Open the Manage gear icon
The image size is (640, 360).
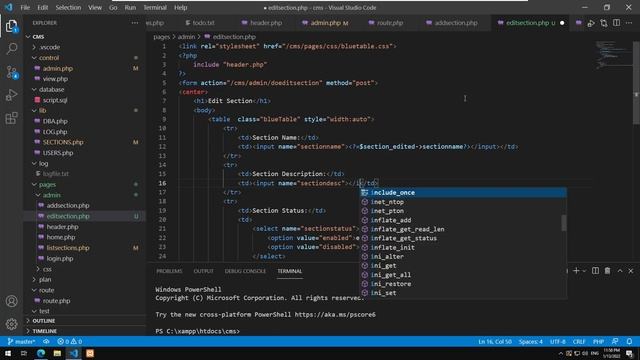coord(11,324)
